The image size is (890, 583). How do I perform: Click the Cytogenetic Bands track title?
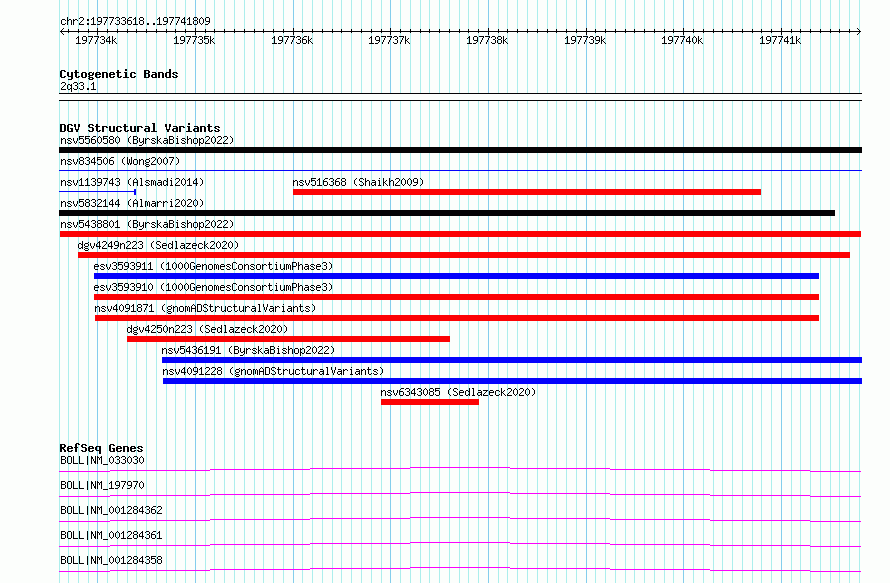[119, 74]
